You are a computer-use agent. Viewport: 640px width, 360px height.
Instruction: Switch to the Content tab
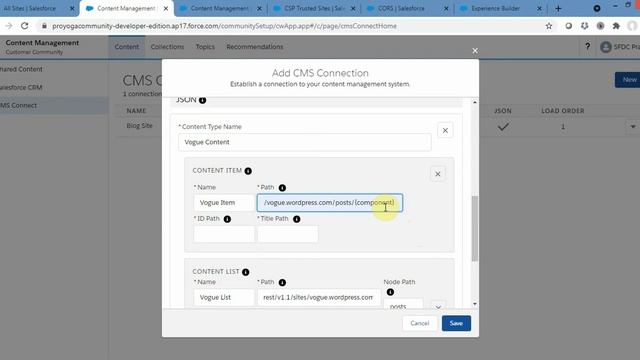[127, 47]
